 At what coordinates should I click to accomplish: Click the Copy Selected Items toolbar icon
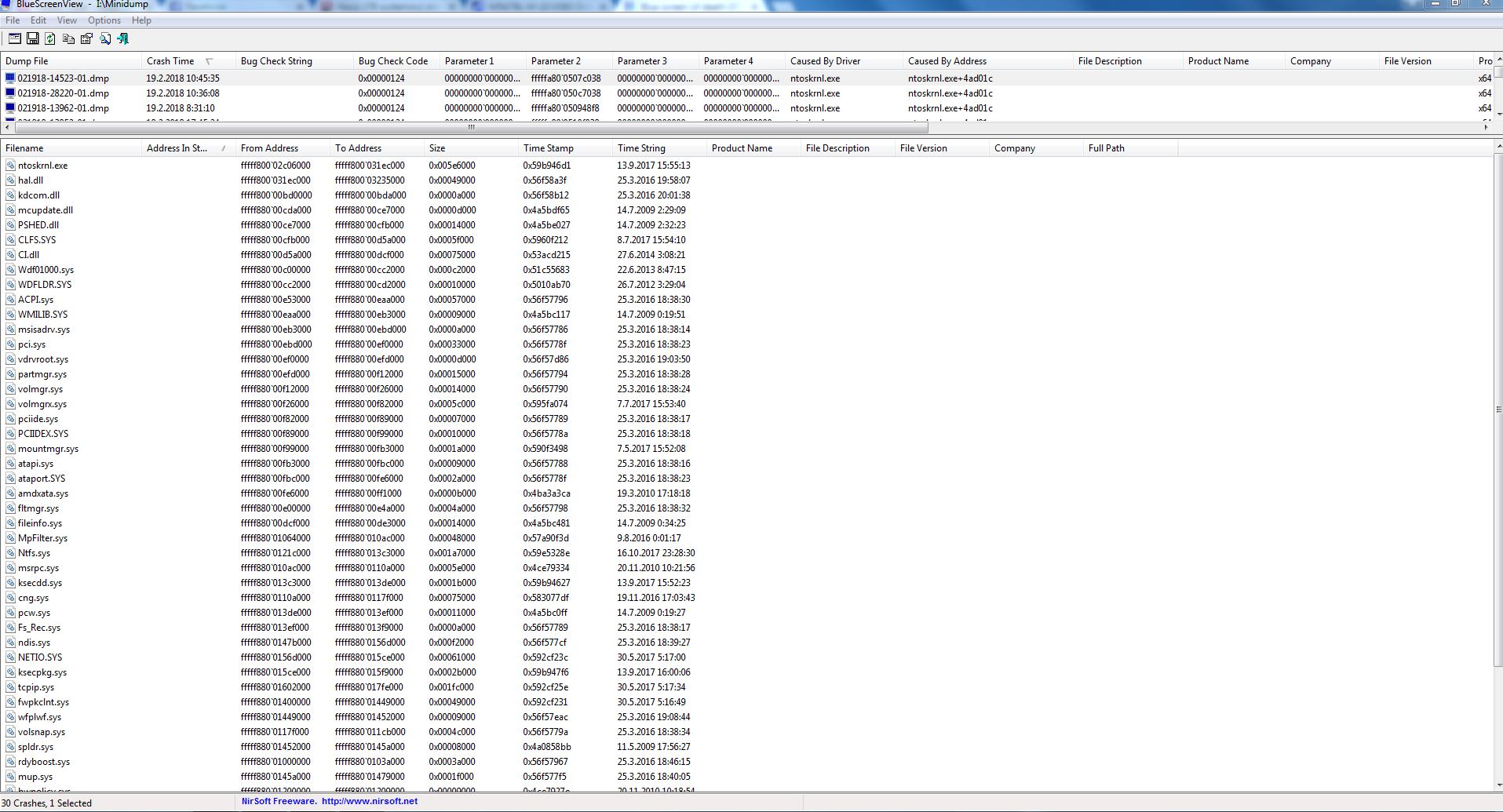68,38
